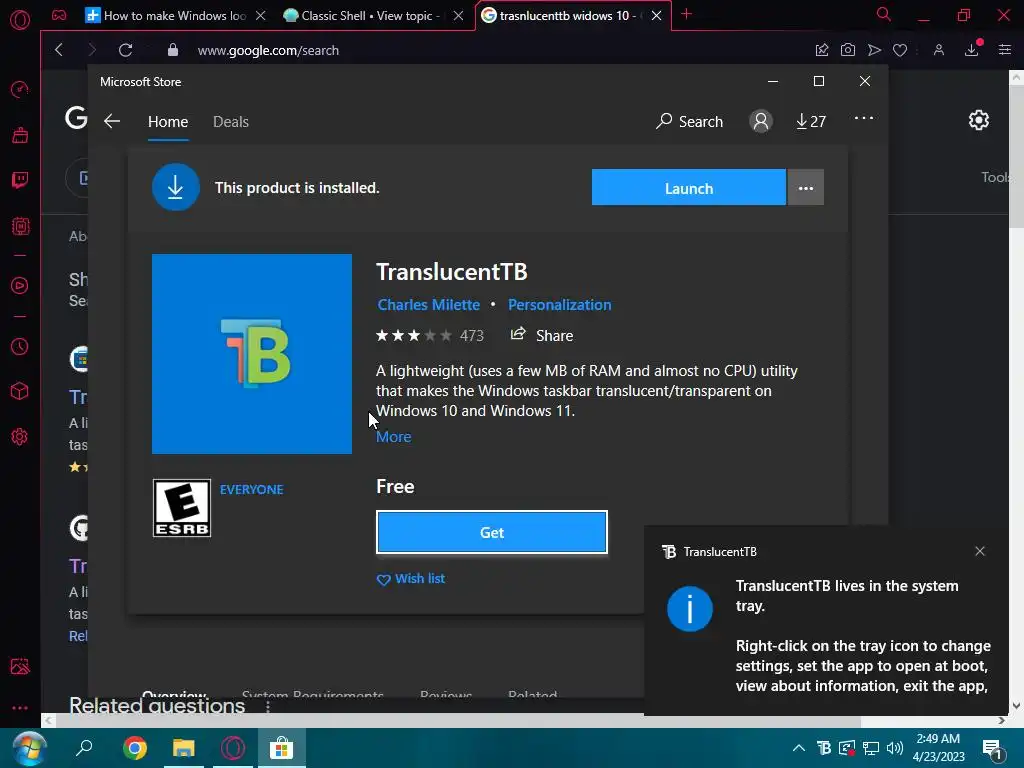The width and height of the screenshot is (1024, 768).
Task: Click the heart bookmark icon in Opera toolbar
Action: (900, 50)
